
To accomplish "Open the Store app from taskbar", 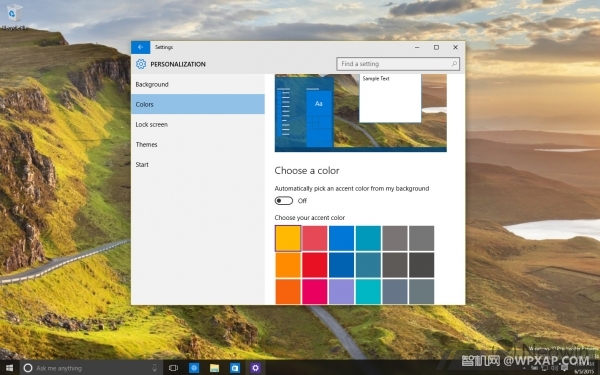I will [235, 368].
